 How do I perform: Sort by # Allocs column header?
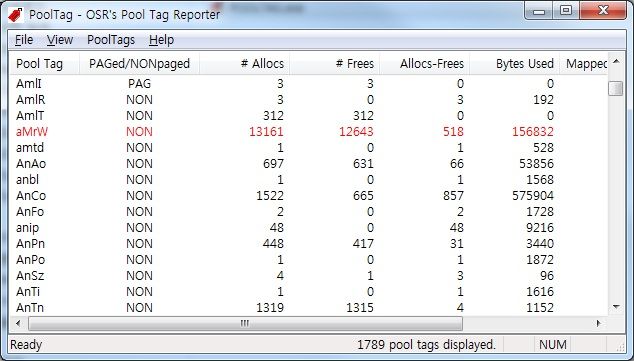[x=244, y=63]
